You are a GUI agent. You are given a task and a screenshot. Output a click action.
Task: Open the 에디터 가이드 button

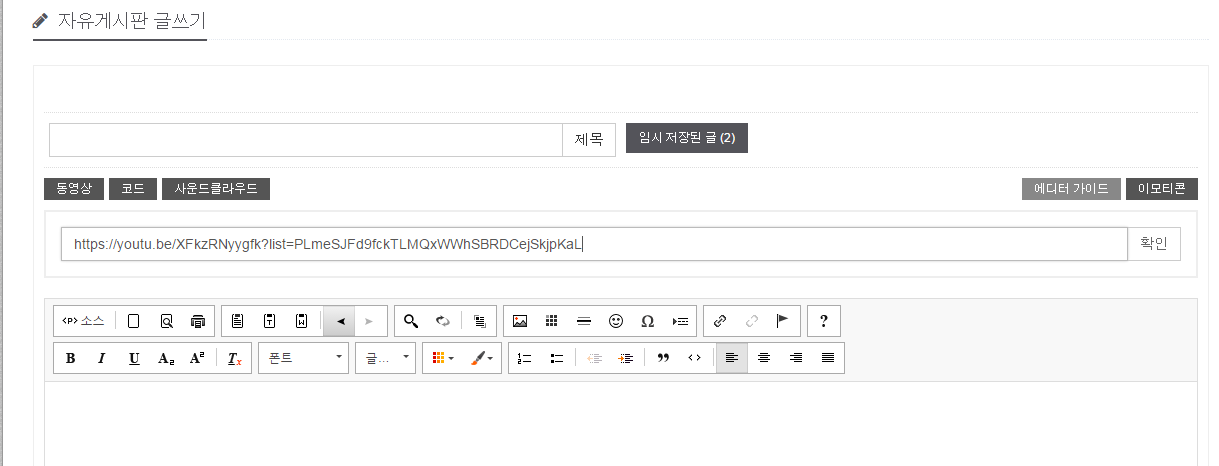(x=1071, y=189)
